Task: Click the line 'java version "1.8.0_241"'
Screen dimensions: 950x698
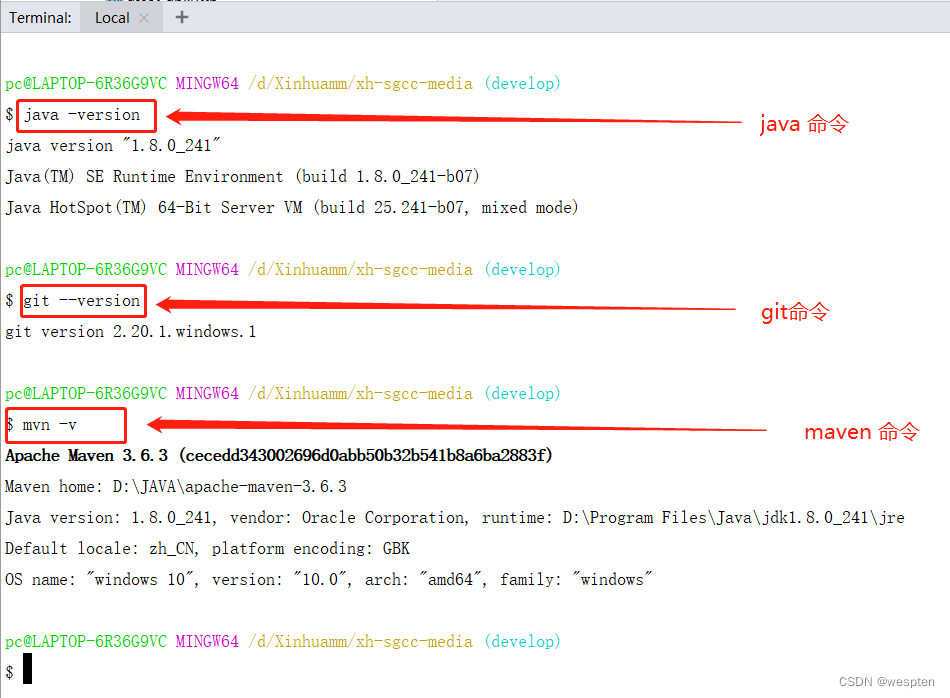Action: [x=113, y=145]
